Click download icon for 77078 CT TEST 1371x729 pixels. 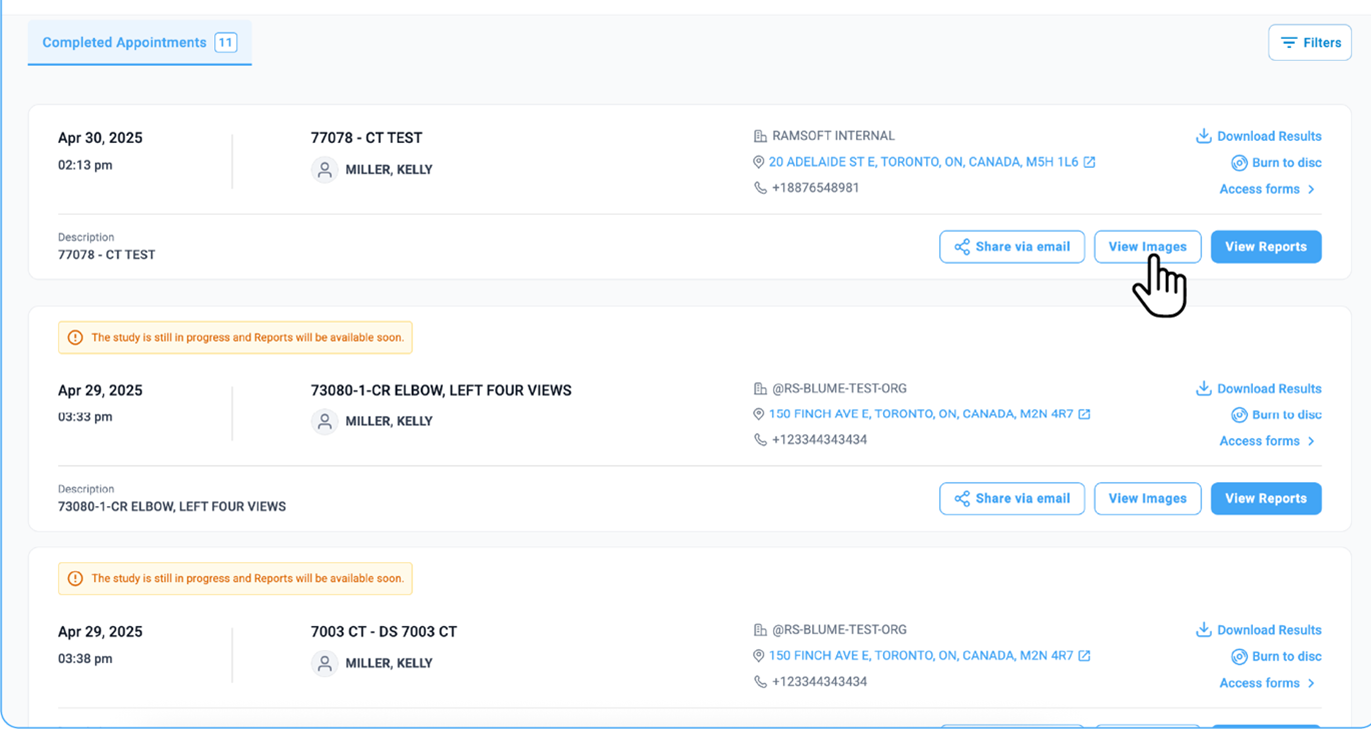(x=1204, y=136)
